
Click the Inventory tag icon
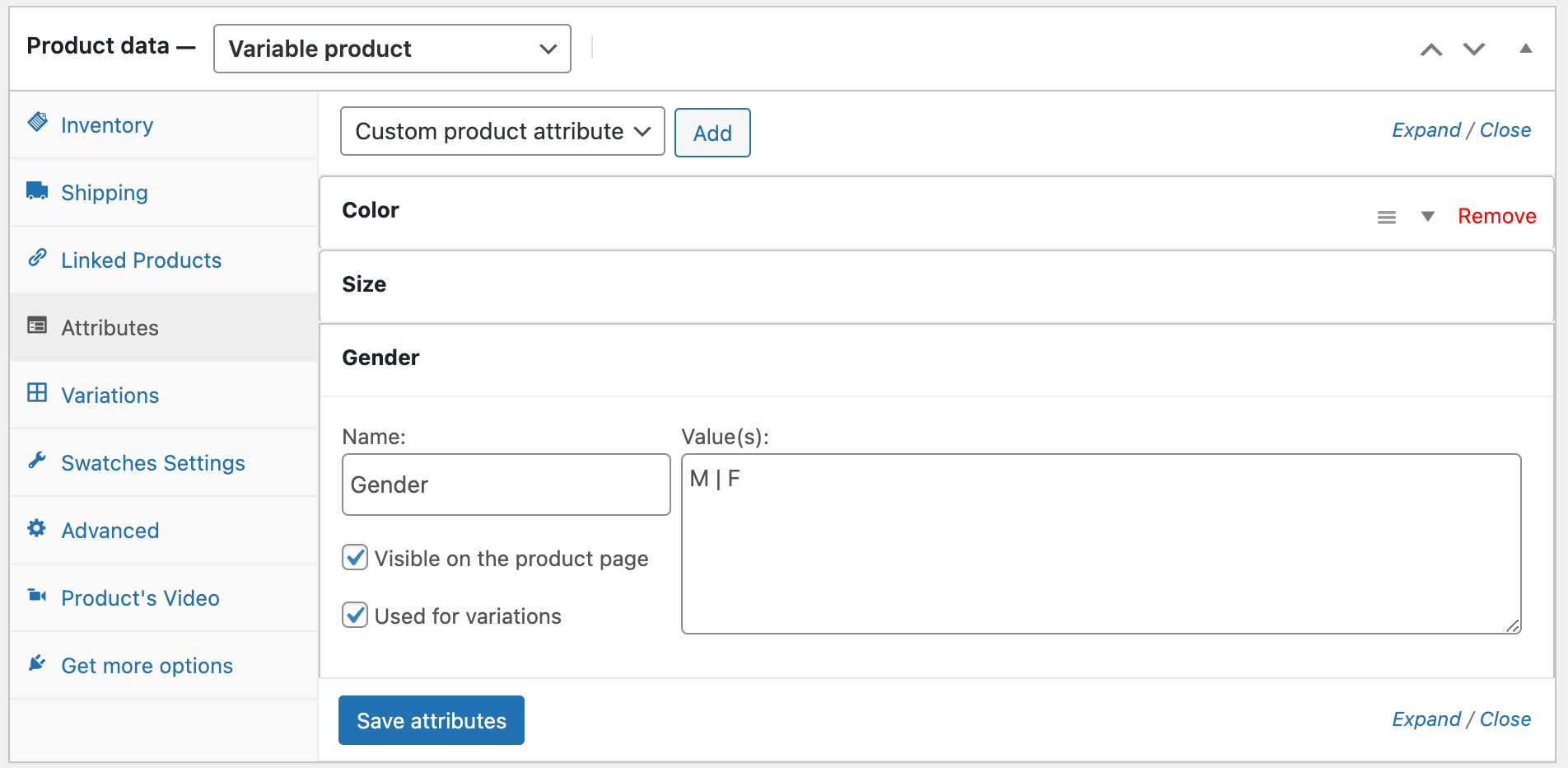click(x=37, y=123)
